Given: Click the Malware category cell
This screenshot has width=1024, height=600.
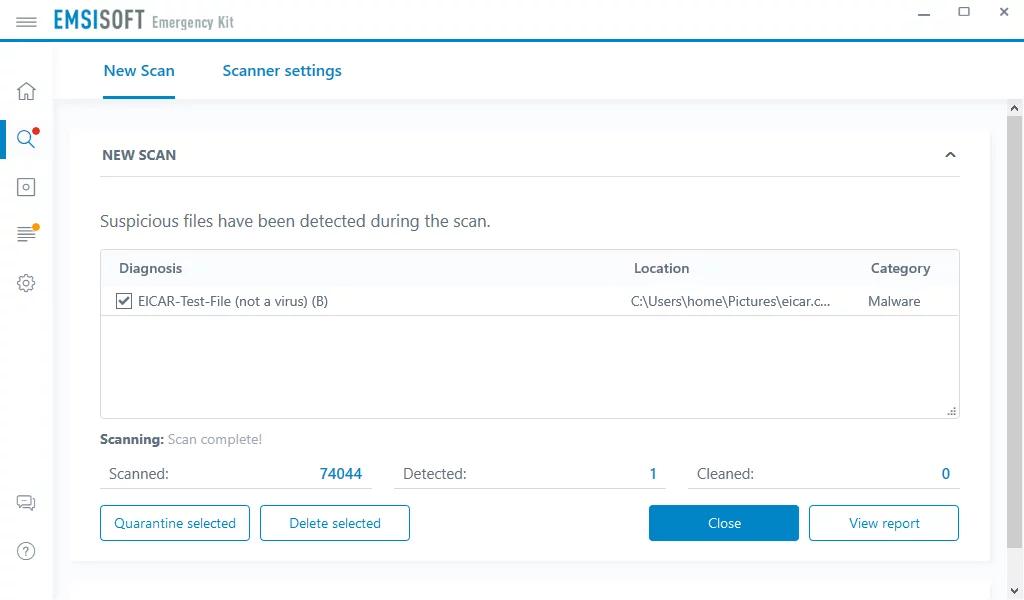Looking at the screenshot, I should 894,301.
